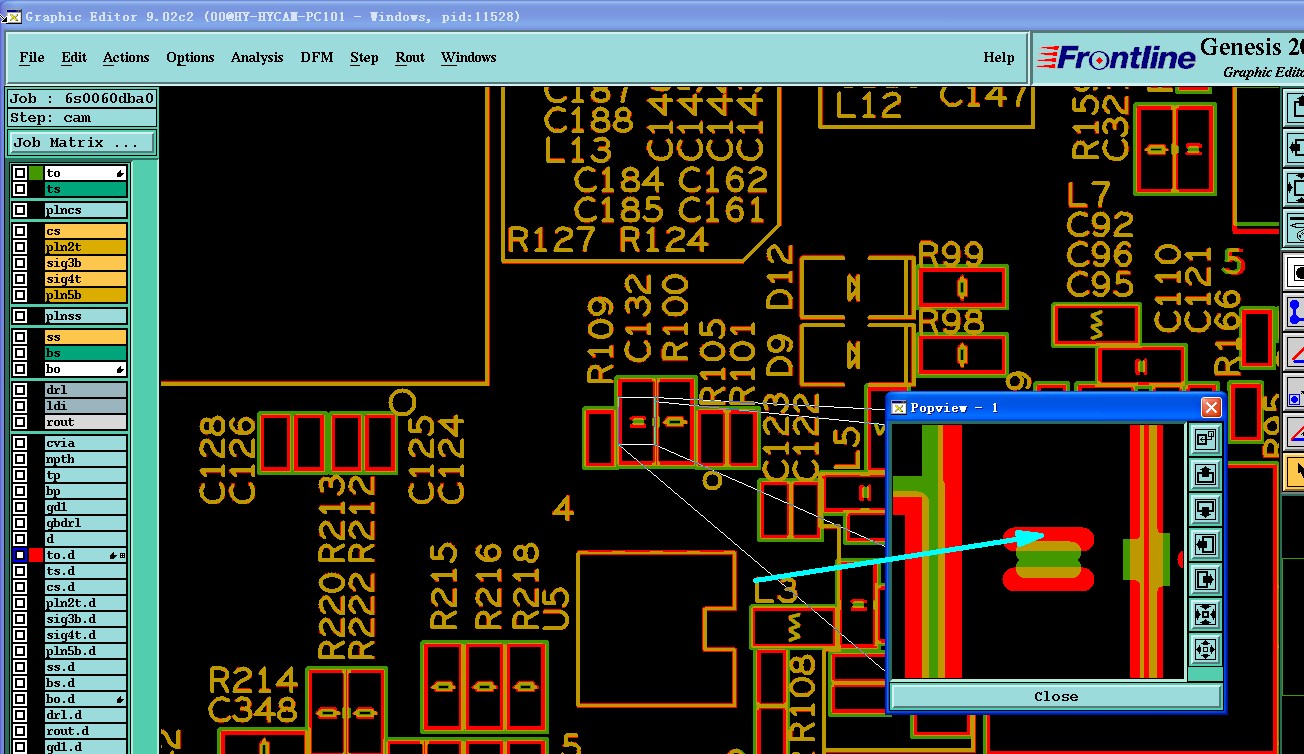Viewport: 1304px width, 754px height.
Task: Click the Popview title bar window icon
Action: click(x=898, y=408)
